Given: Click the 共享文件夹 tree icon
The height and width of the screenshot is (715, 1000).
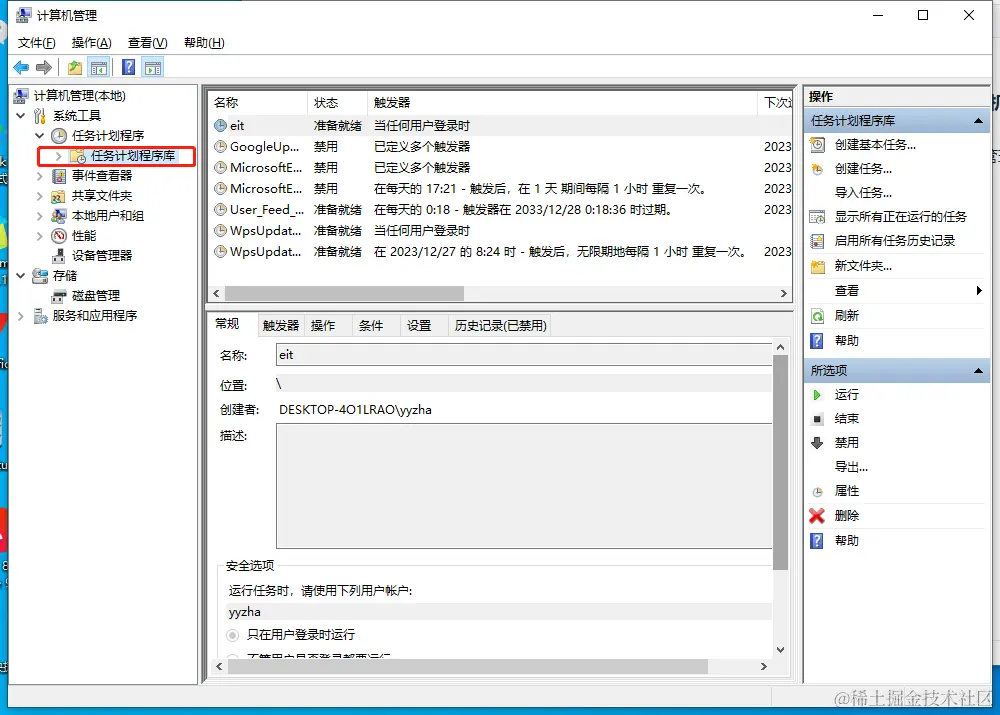Looking at the screenshot, I should click(59, 196).
